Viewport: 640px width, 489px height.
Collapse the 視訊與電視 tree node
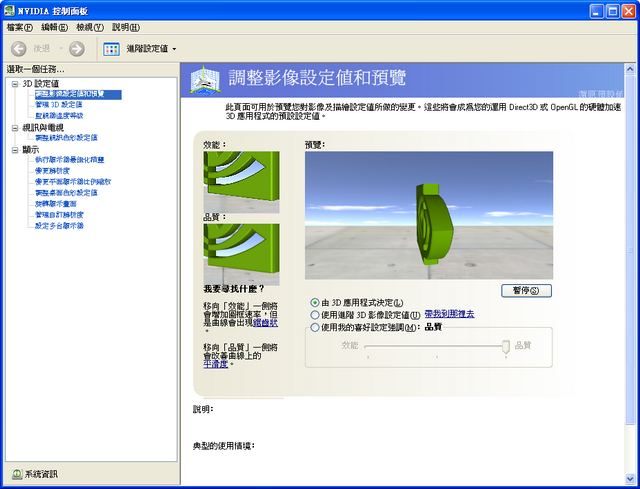tap(15, 128)
